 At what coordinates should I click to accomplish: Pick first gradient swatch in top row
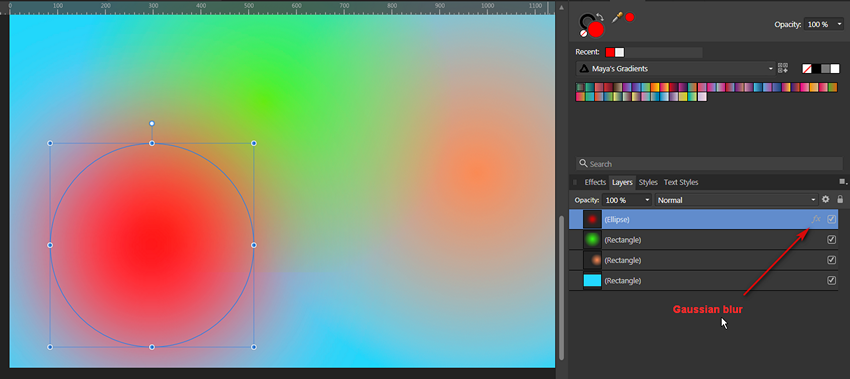point(580,87)
